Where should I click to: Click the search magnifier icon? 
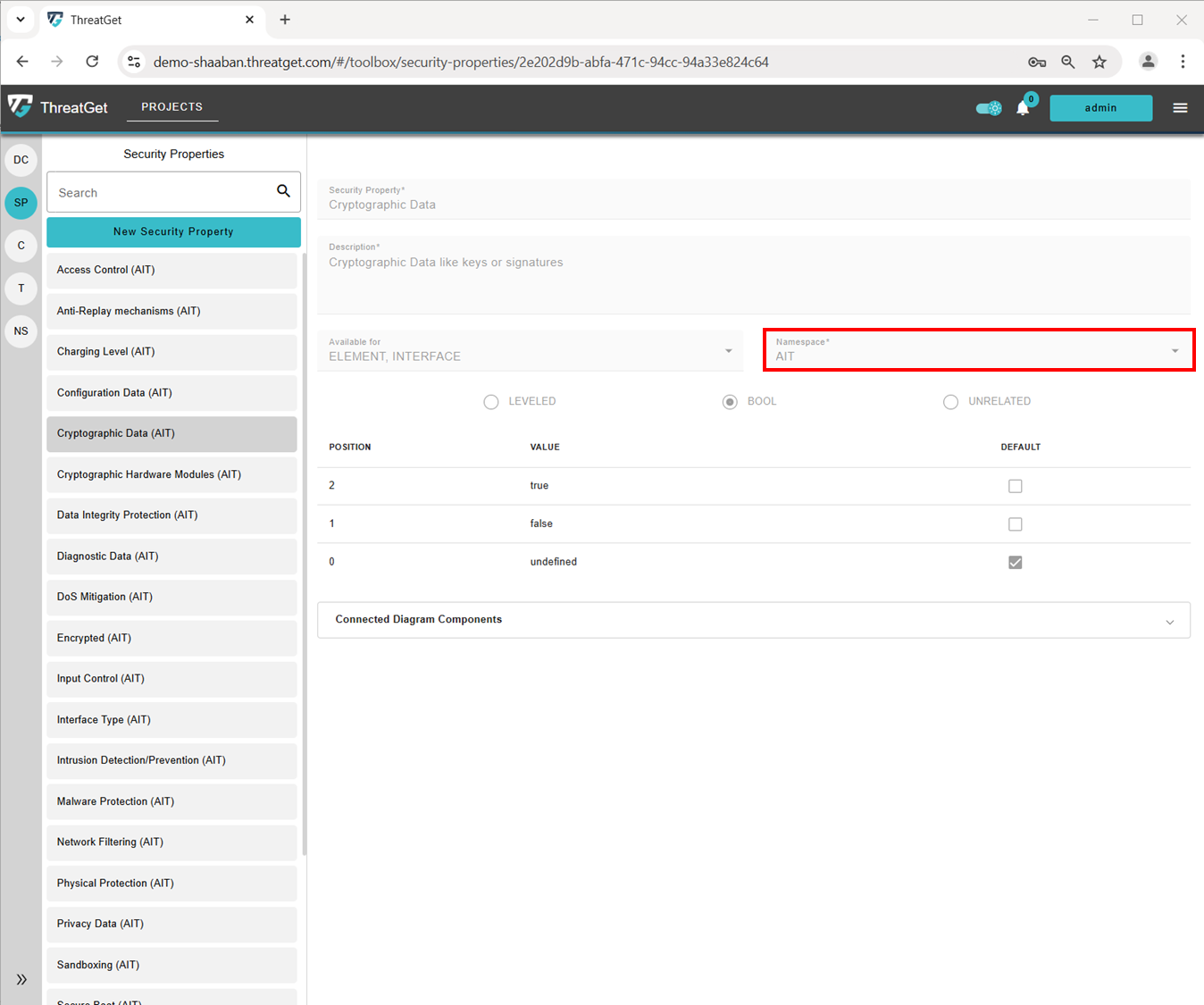[283, 191]
